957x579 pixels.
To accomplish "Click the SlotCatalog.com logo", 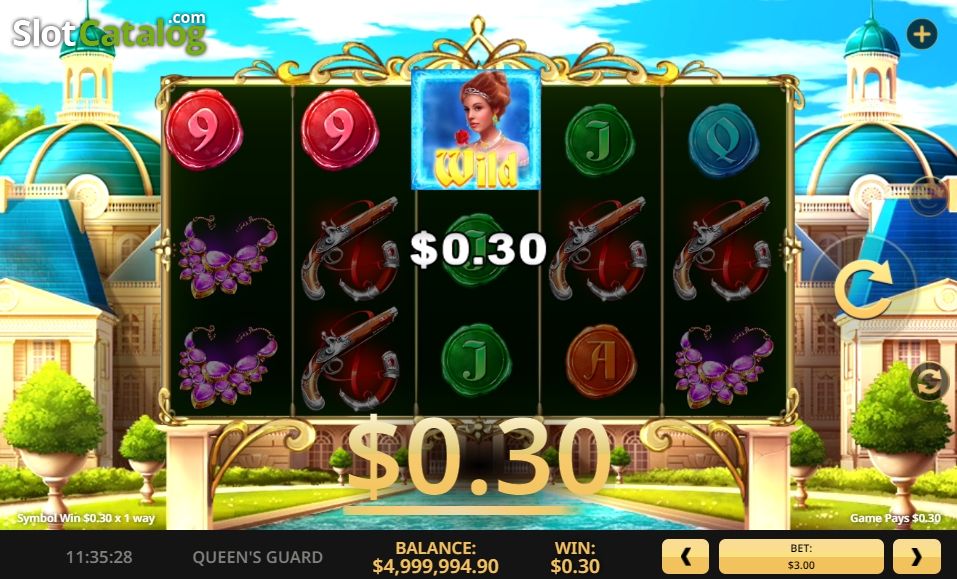I will pos(109,32).
